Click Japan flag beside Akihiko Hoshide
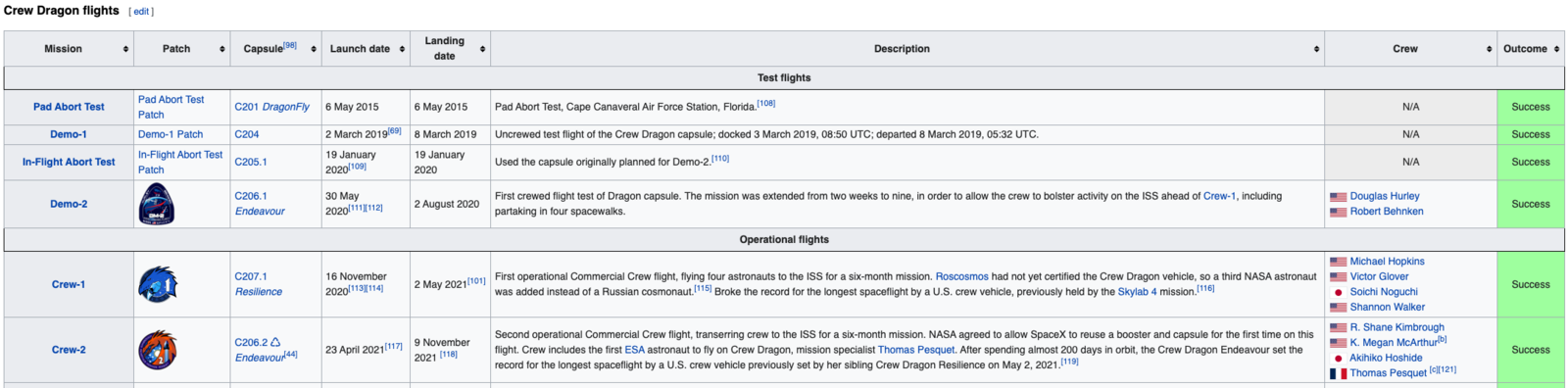The width and height of the screenshot is (1568, 388). (x=1338, y=358)
